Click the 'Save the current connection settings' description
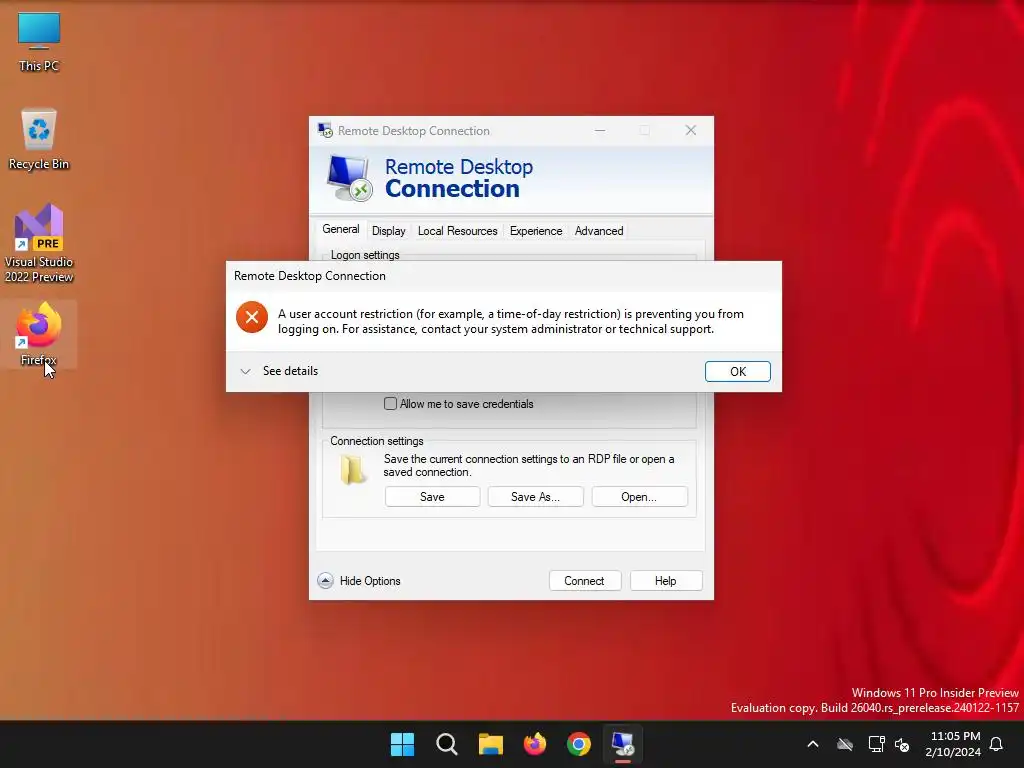 529,466
